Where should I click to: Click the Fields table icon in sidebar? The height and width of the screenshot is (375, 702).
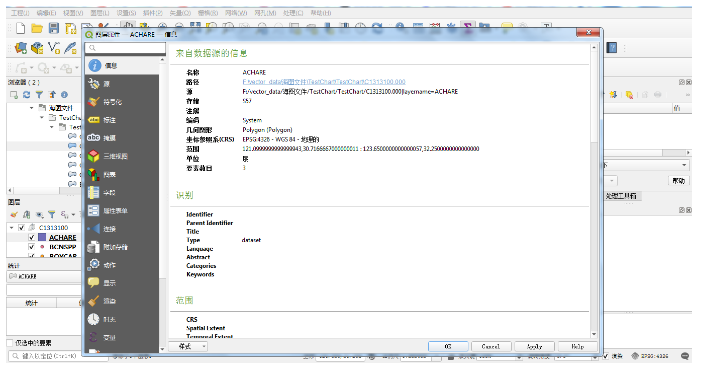click(x=94, y=192)
